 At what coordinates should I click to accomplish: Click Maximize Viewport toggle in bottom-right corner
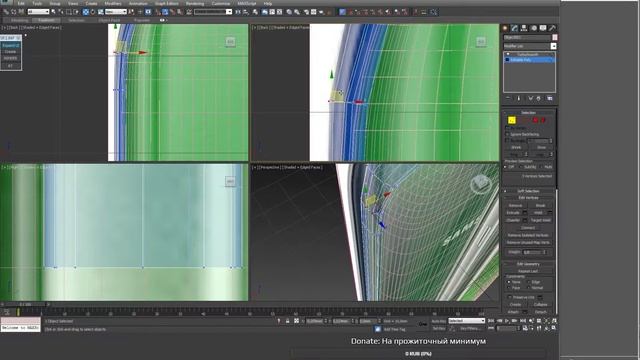coord(554,328)
